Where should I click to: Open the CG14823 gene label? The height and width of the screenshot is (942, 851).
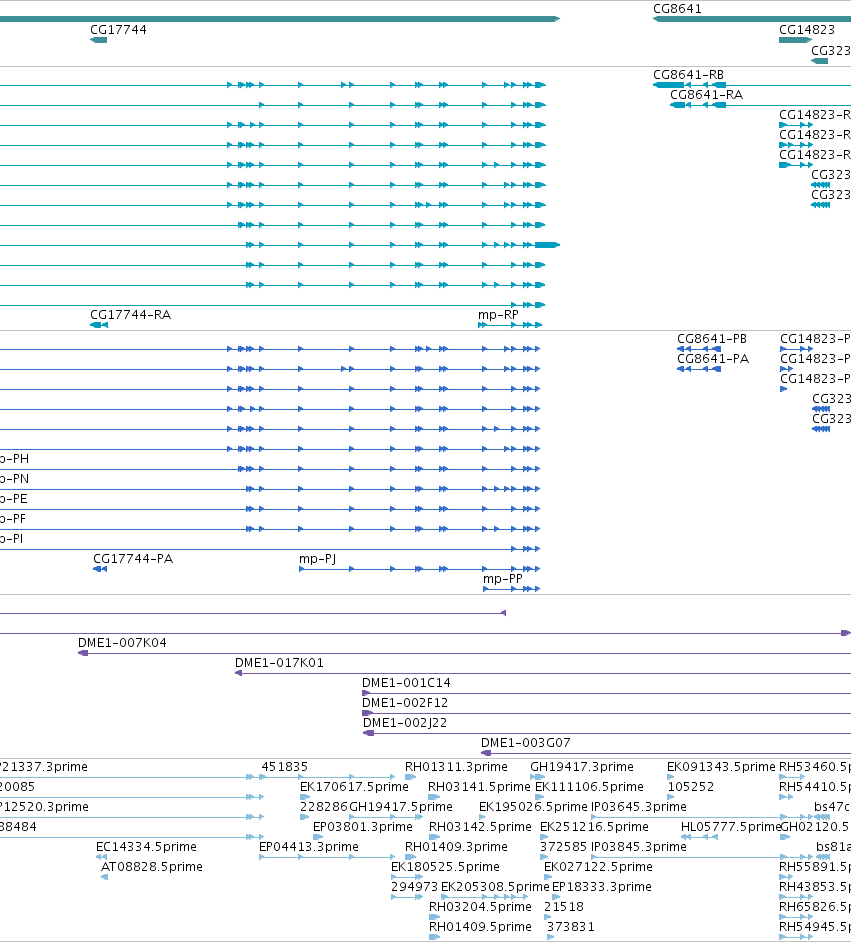click(x=807, y=29)
